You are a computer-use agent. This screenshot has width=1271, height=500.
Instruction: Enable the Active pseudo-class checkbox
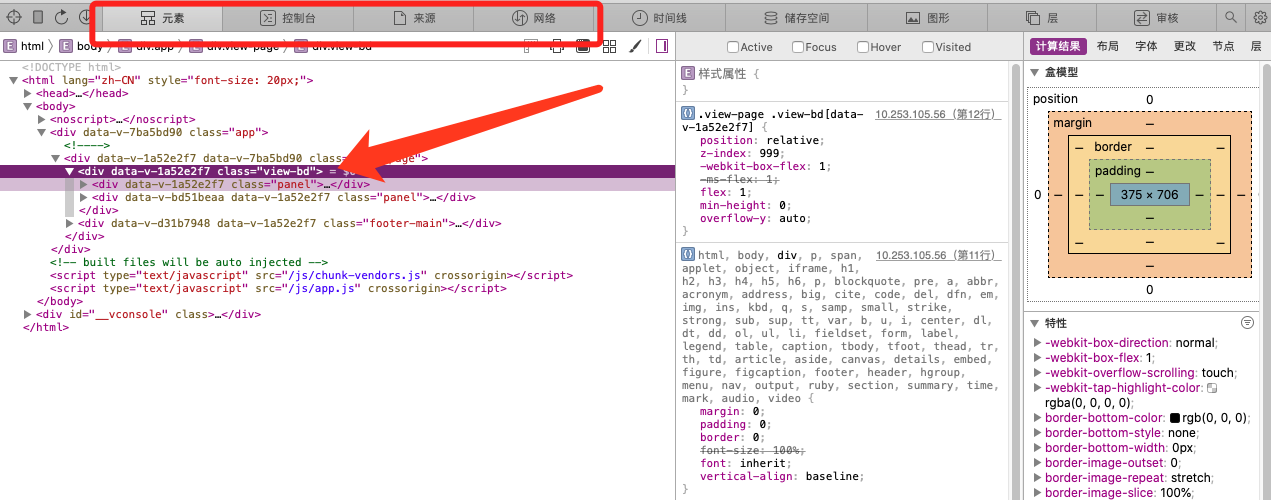[x=733, y=47]
